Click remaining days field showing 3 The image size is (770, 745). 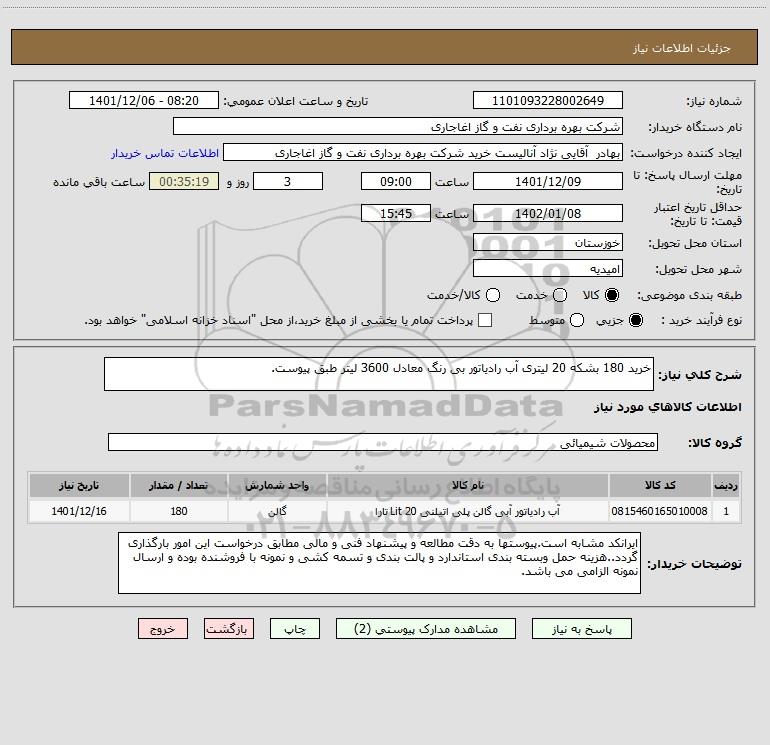coord(288,181)
